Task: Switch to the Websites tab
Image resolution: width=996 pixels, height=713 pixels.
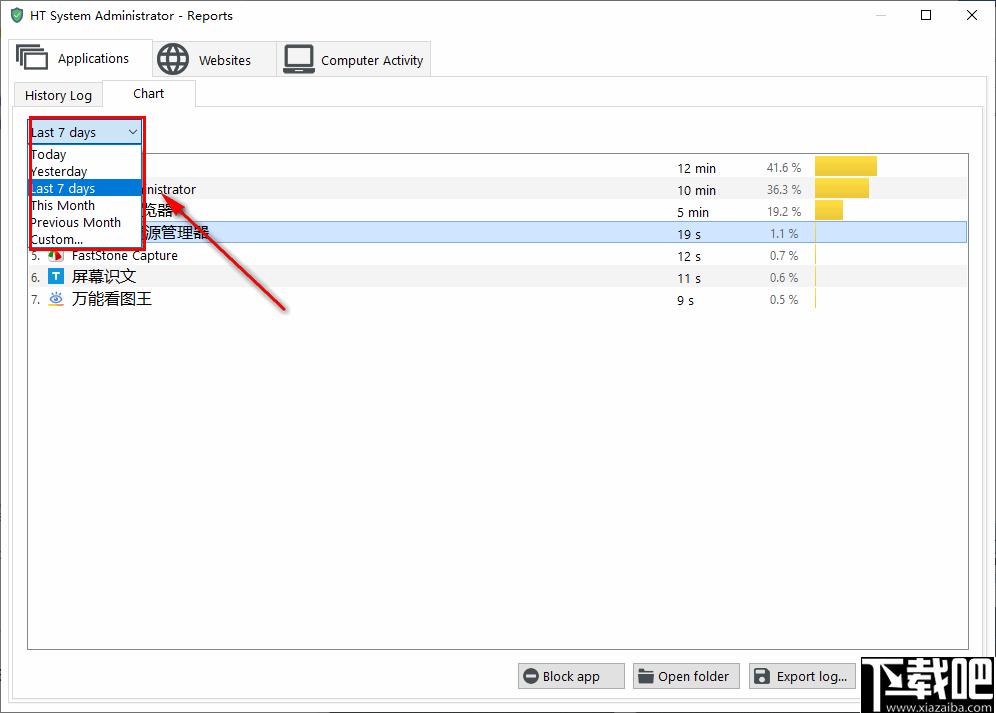Action: pyautogui.click(x=214, y=60)
